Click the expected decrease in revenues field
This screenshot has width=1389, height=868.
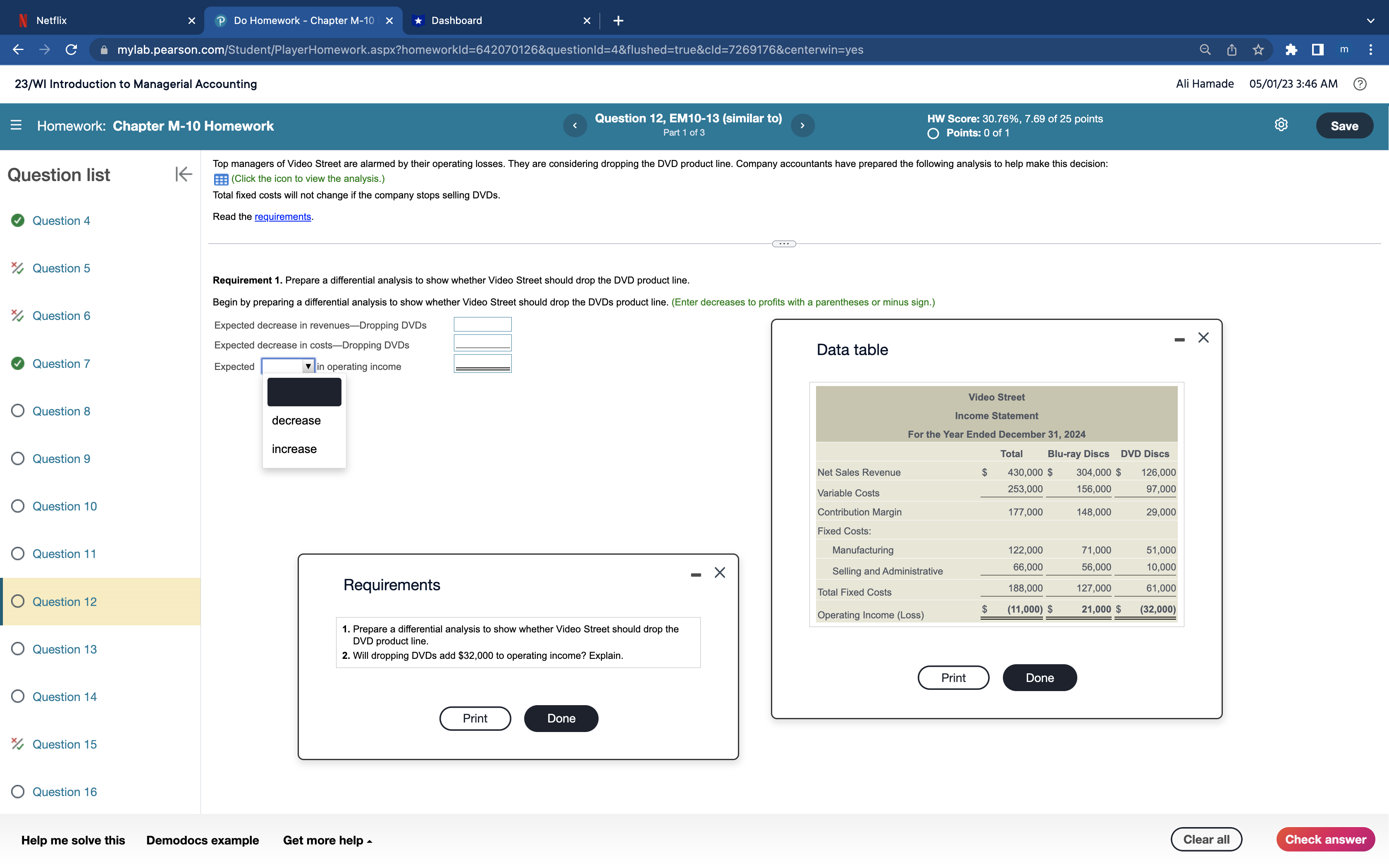[x=482, y=324]
